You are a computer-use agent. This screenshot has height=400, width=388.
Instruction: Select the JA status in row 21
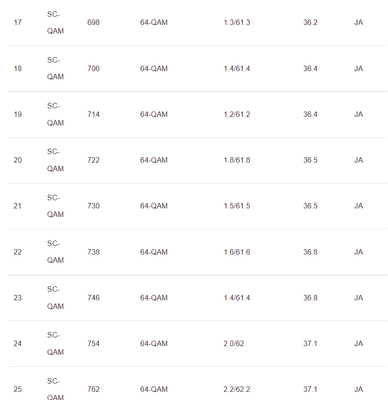(358, 206)
